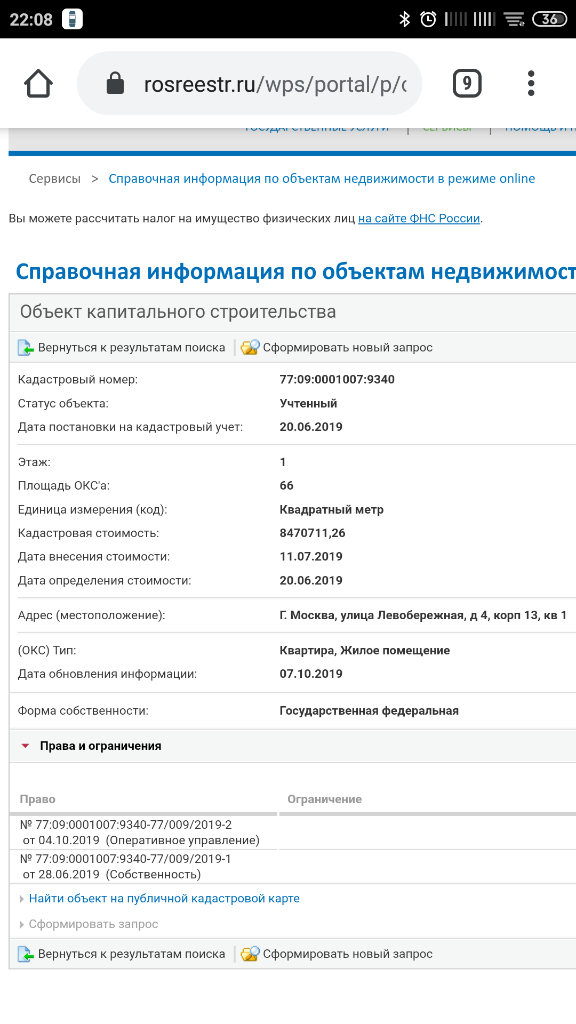Screen dimensions: 576x1024
Task: Click the bottom Сформировать новый запрос icon
Action: 250,954
